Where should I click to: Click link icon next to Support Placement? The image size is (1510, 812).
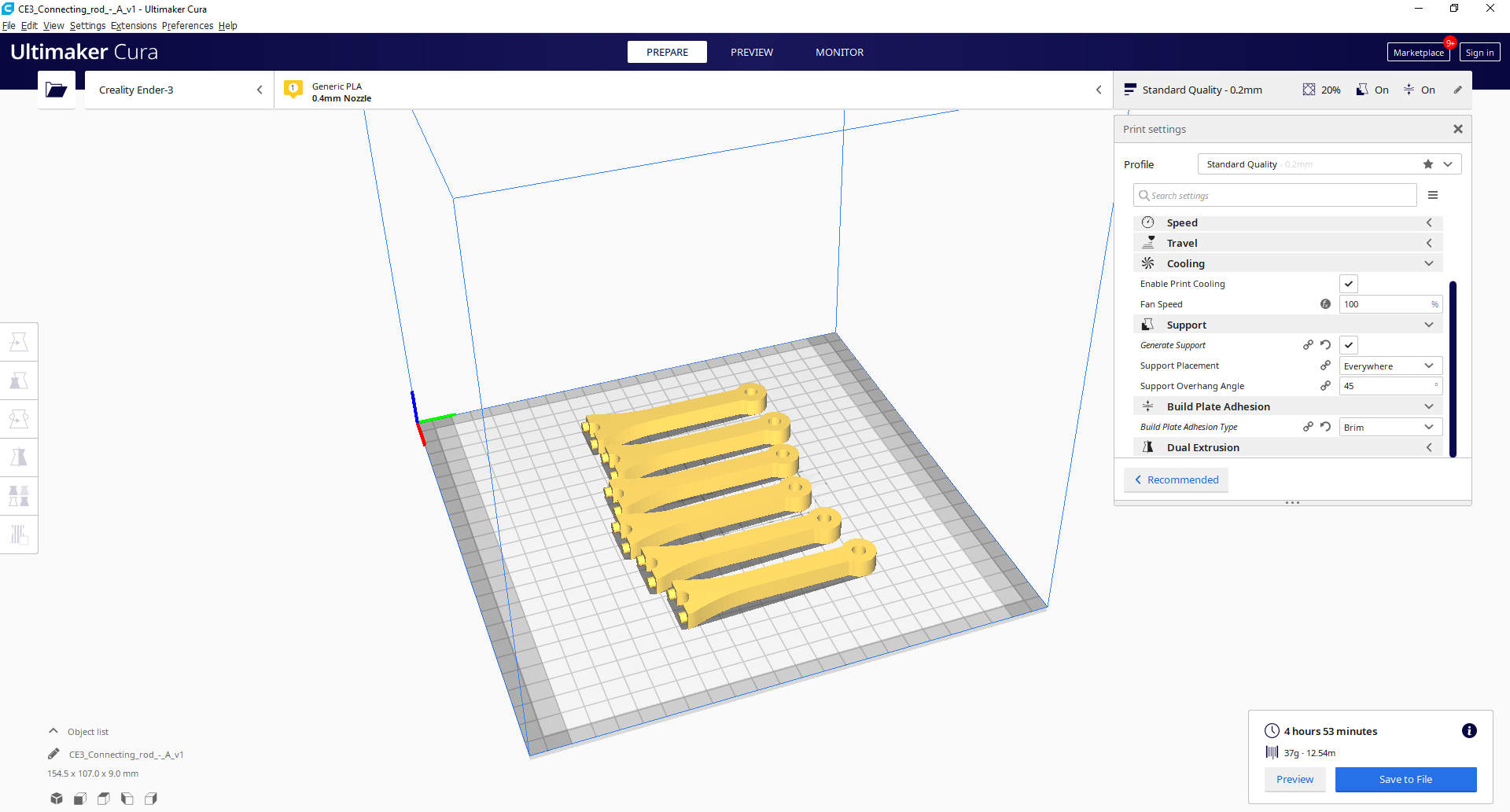coord(1325,366)
